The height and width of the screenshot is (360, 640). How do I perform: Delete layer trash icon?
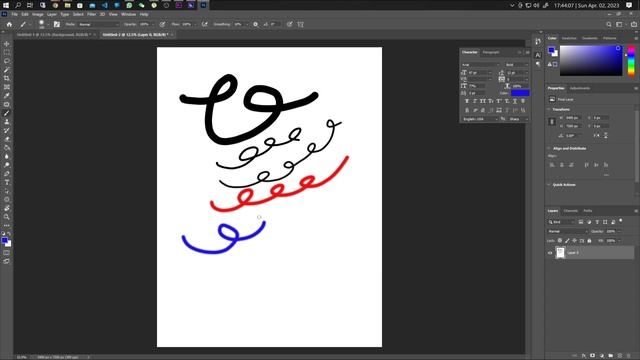pos(629,356)
